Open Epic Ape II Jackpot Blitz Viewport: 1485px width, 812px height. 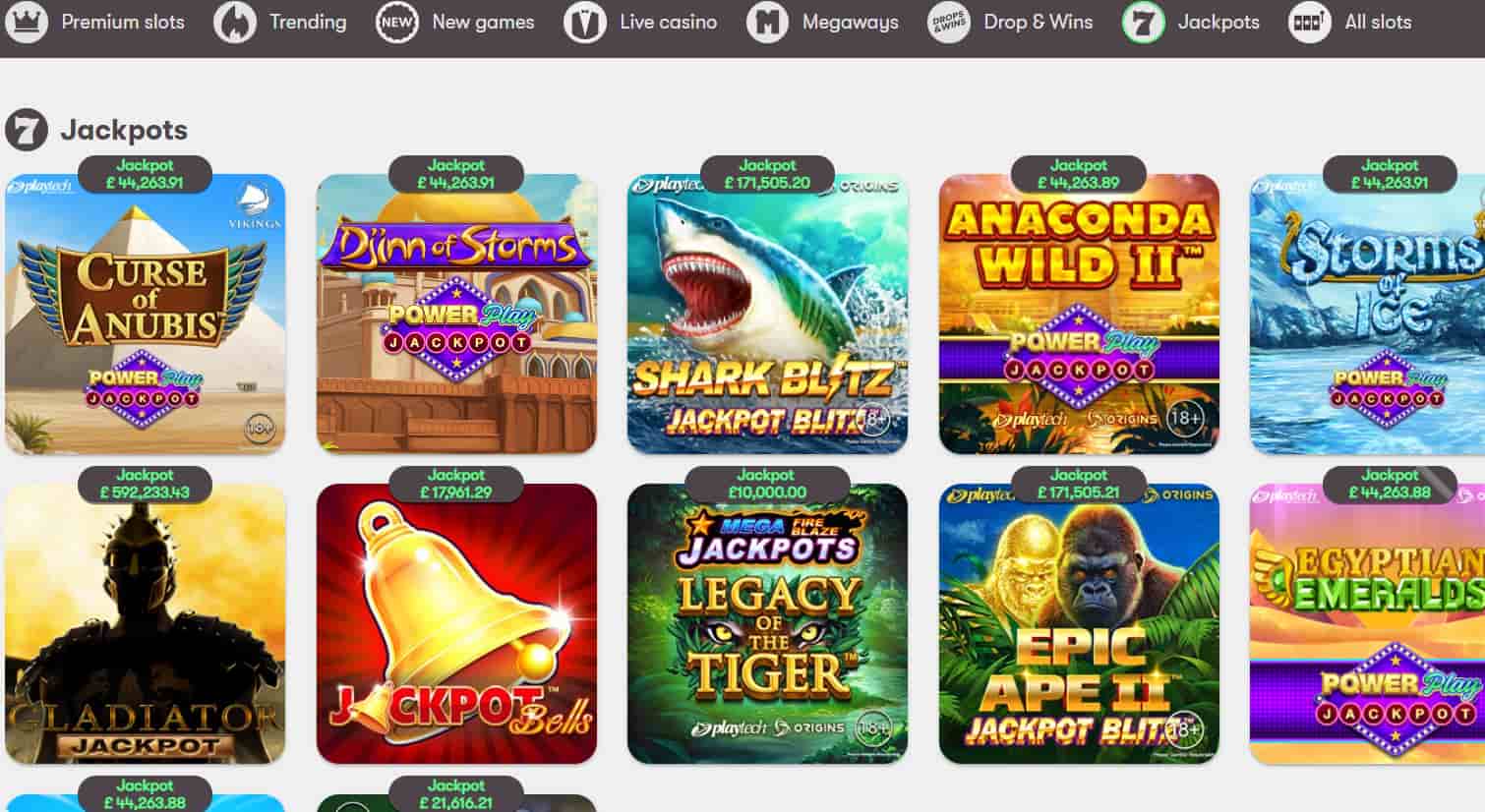(1079, 623)
